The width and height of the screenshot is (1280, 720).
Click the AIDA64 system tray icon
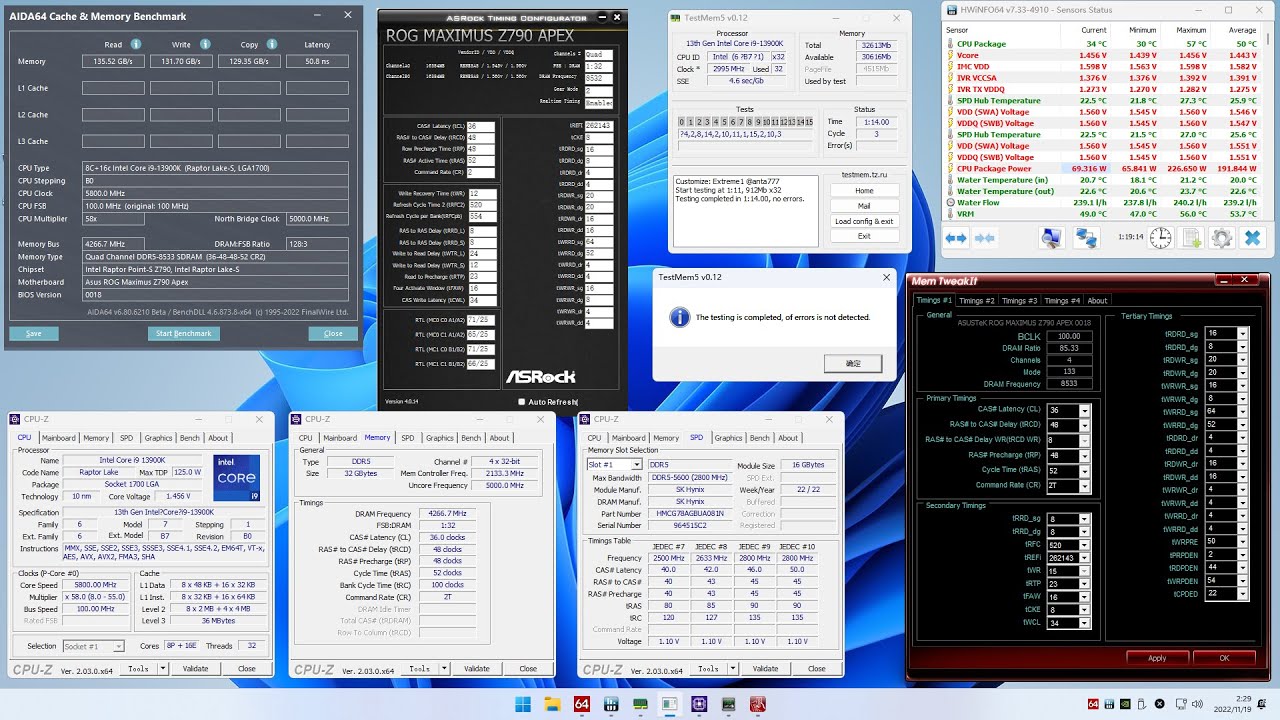(1093, 704)
